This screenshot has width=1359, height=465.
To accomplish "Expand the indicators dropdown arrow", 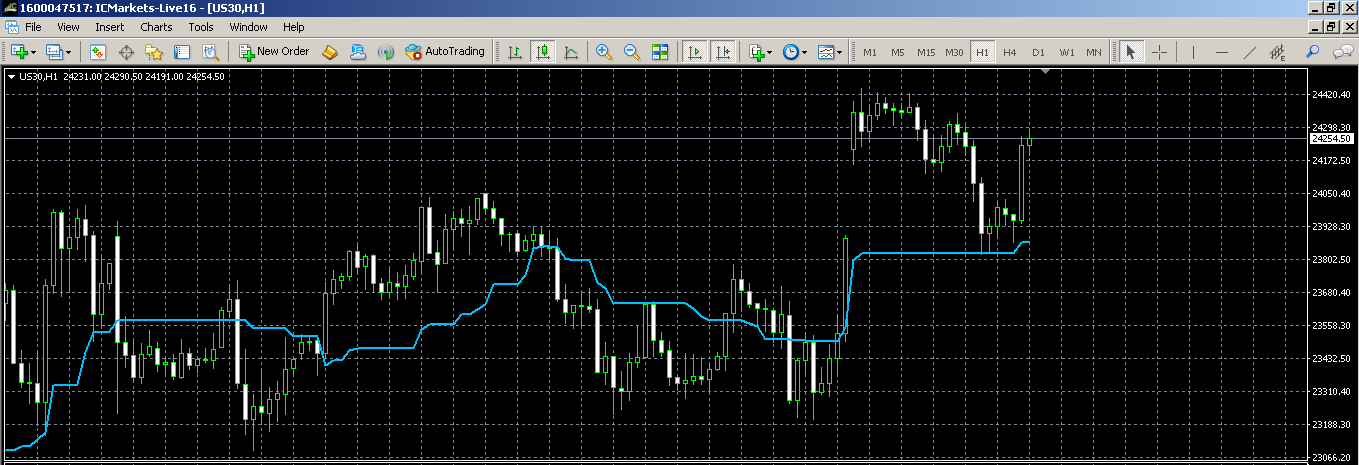I will pos(771,52).
